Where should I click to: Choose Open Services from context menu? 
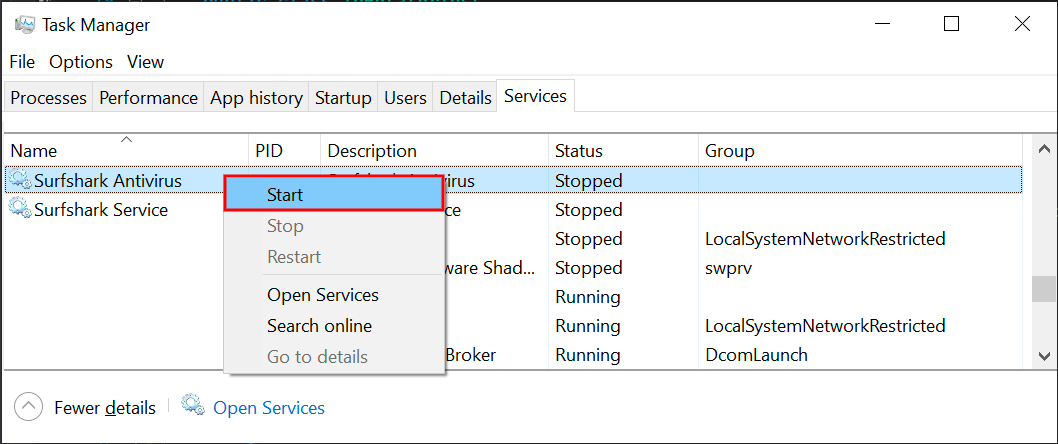tap(322, 295)
